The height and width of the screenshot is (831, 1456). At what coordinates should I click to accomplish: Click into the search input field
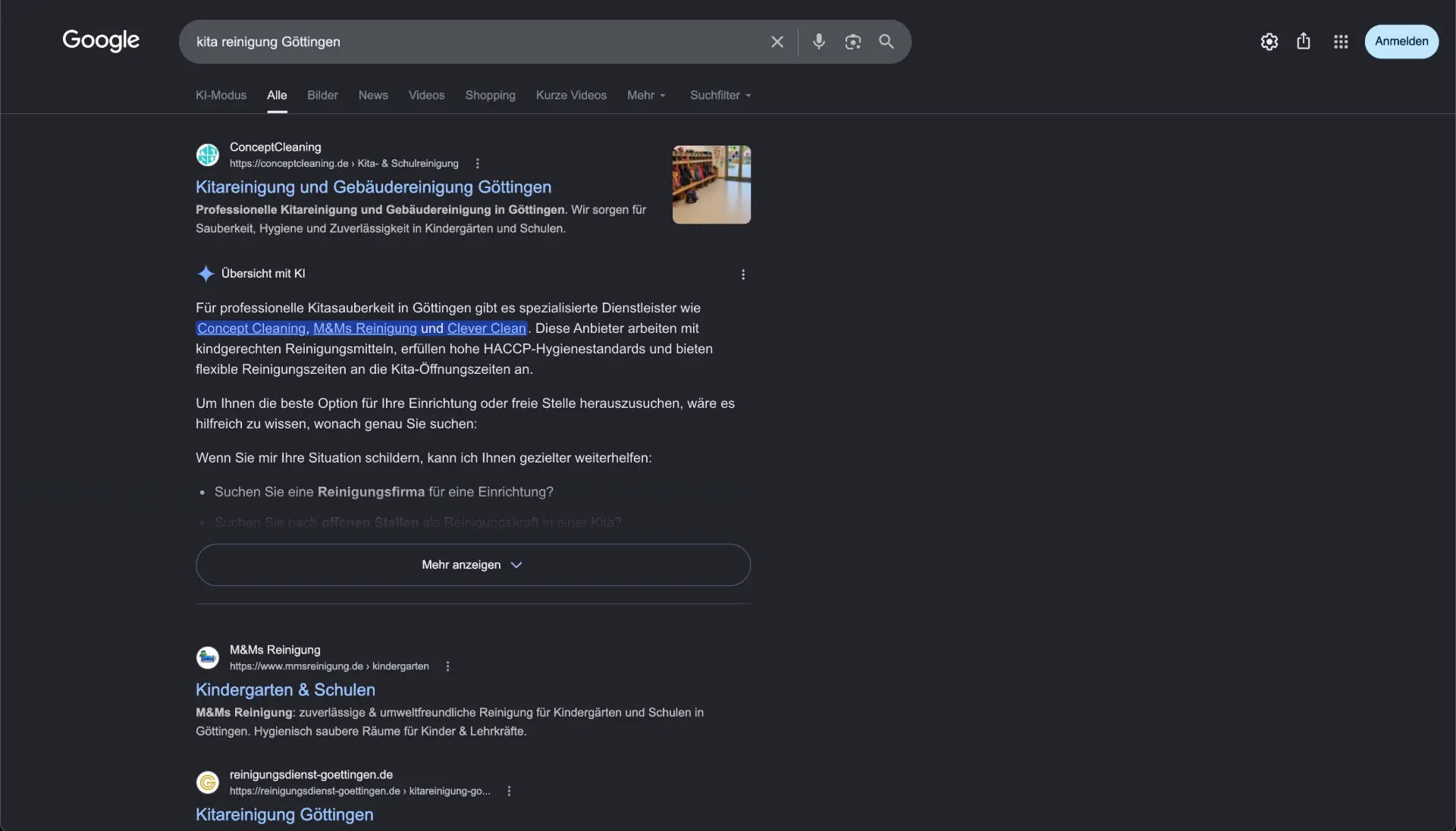click(474, 42)
